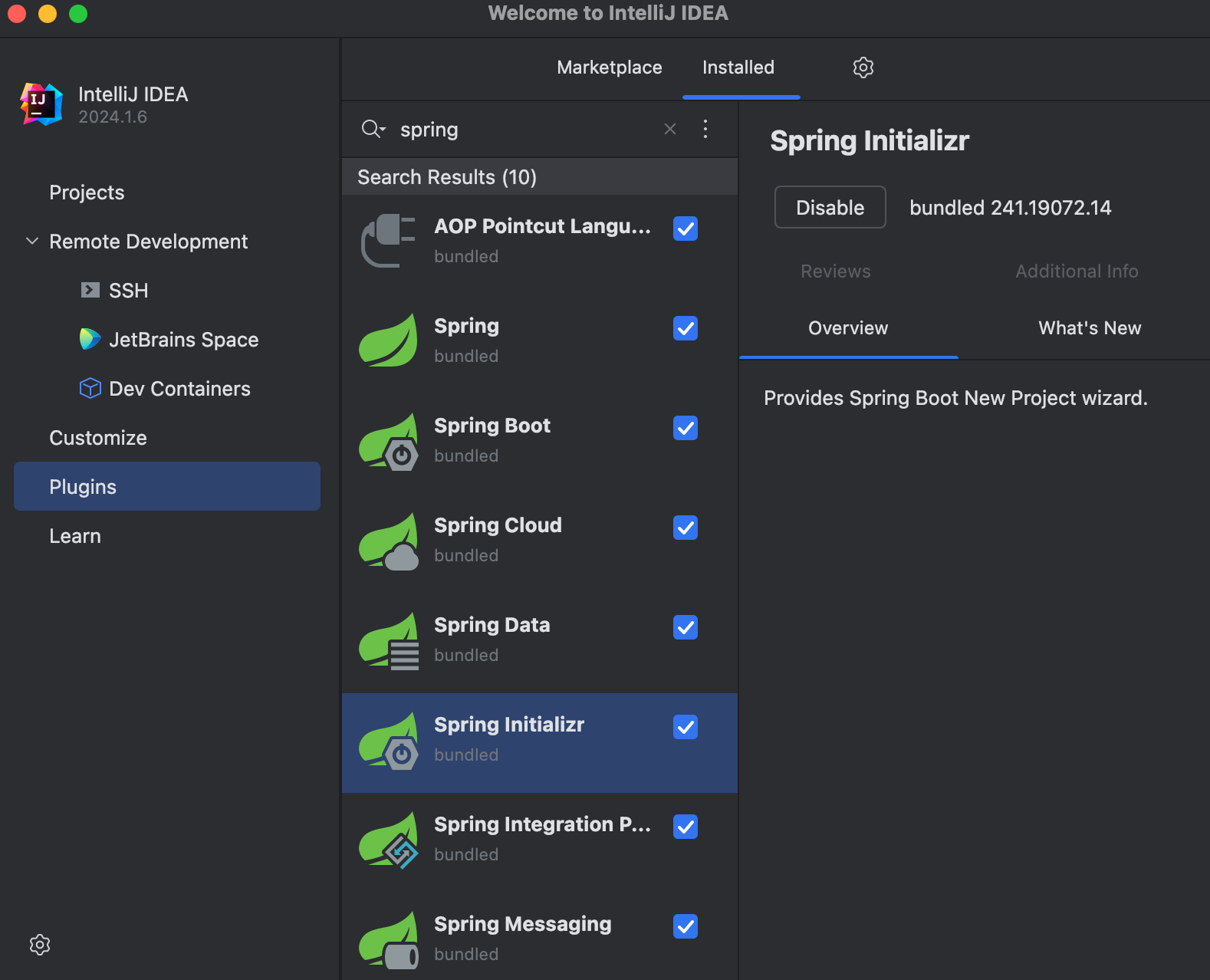The width and height of the screenshot is (1210, 980).
Task: Select the Dev Containers entry
Action: click(180, 389)
